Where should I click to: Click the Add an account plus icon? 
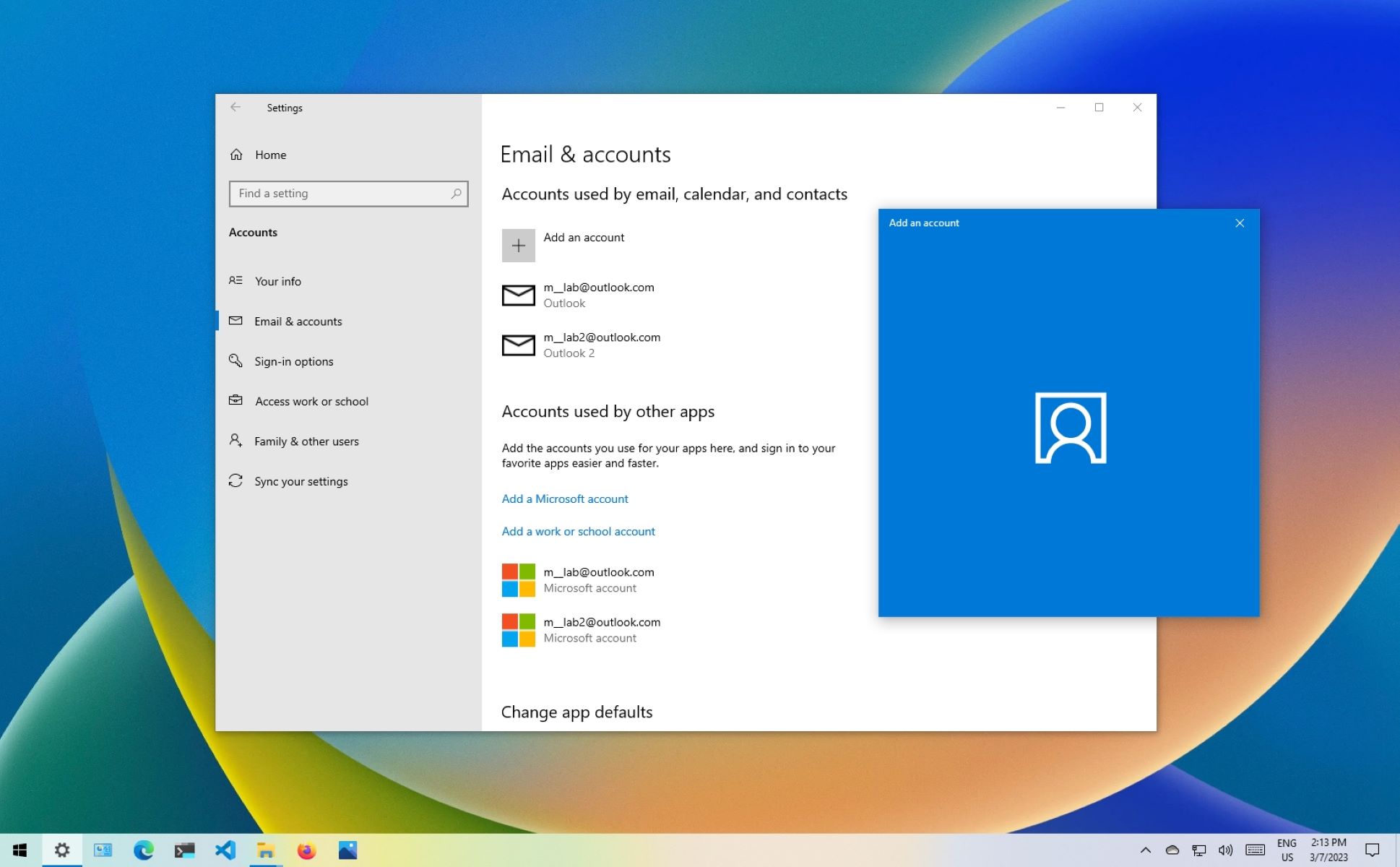[518, 244]
